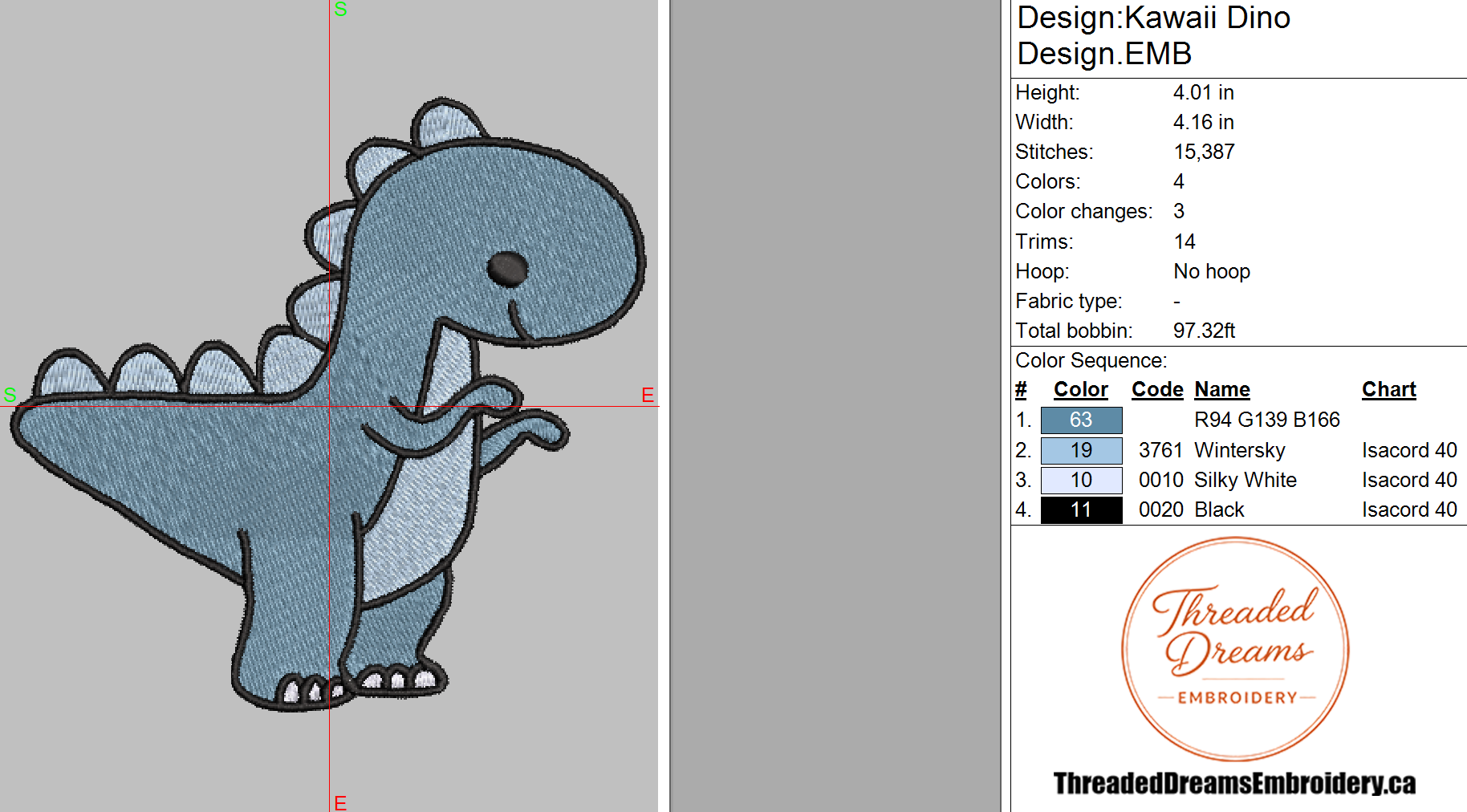The height and width of the screenshot is (812, 1467).
Task: Click the green S marker at top of design
Action: coord(340,9)
